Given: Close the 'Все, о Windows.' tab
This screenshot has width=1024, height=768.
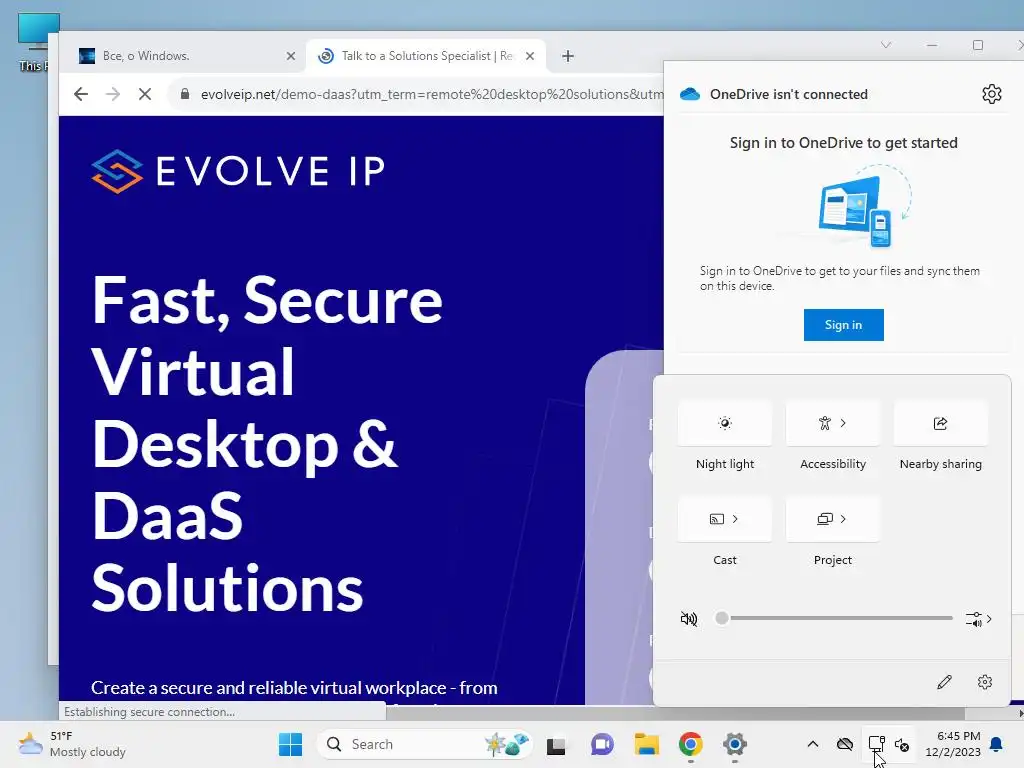Looking at the screenshot, I should [291, 56].
